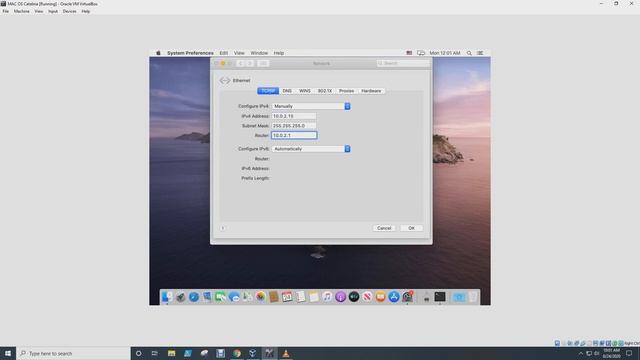Open the Finder icon in the Dock
640x360 pixels.
(167, 297)
